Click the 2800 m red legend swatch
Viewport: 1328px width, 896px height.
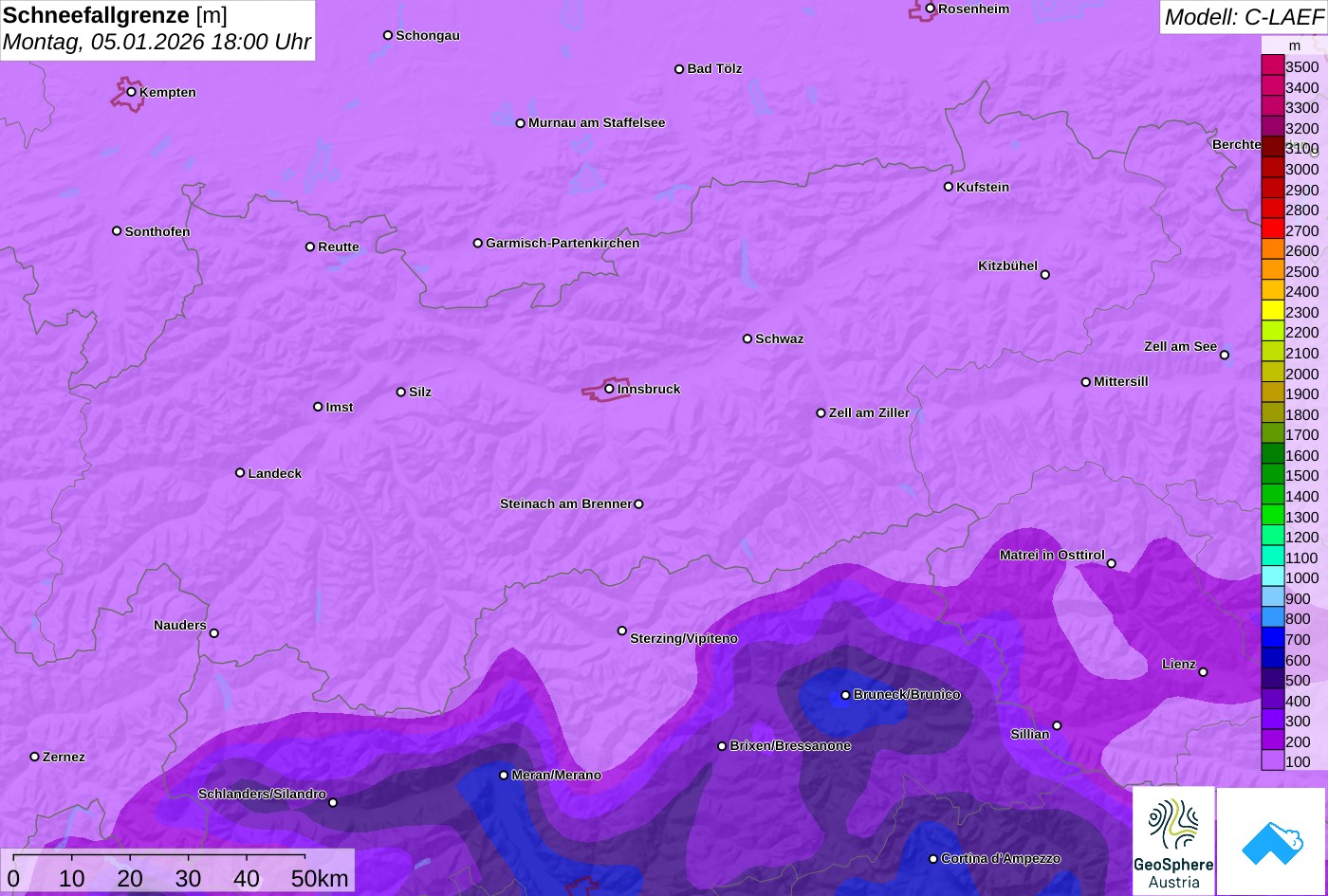1272,210
